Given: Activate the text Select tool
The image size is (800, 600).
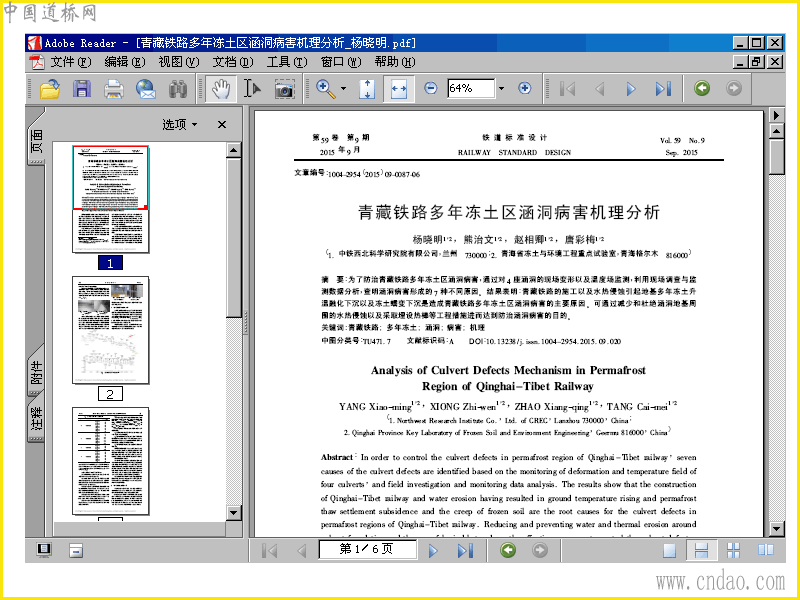Looking at the screenshot, I should click(x=252, y=89).
